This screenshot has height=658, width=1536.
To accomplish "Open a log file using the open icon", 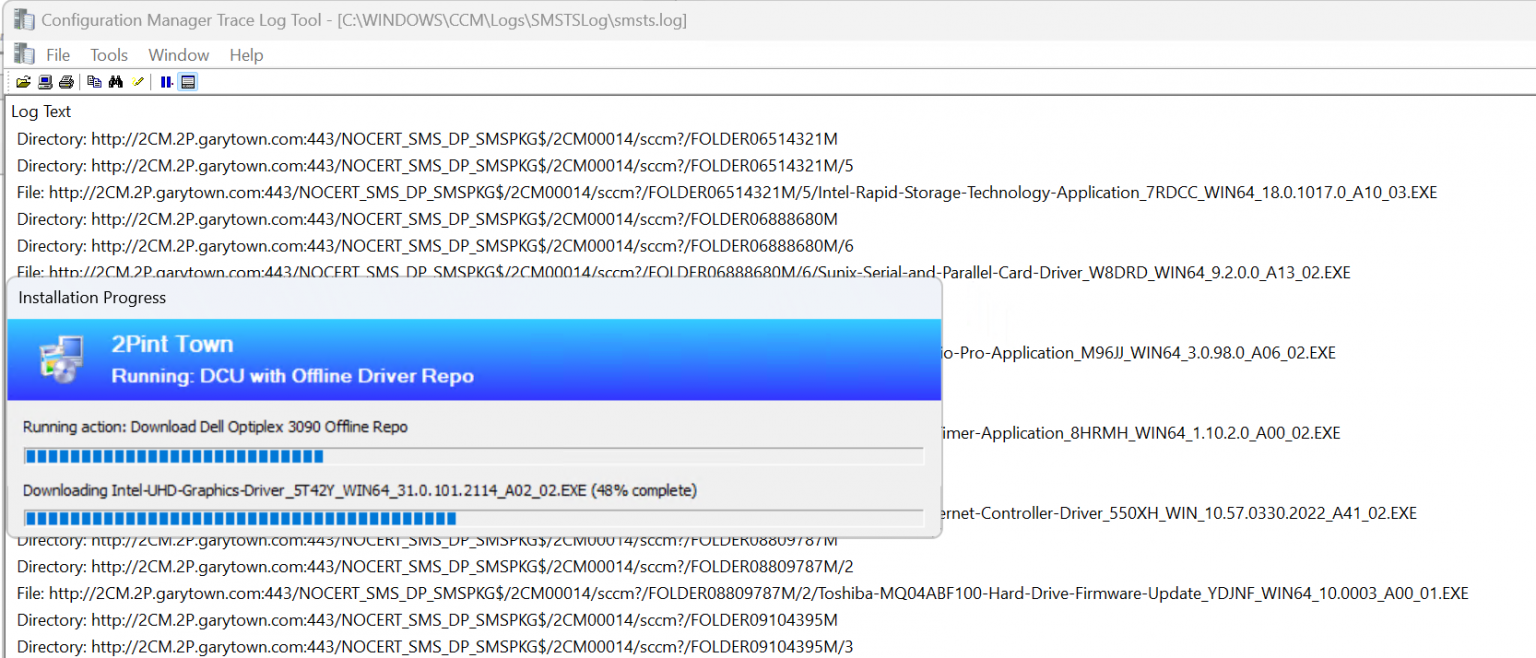I will 23,81.
